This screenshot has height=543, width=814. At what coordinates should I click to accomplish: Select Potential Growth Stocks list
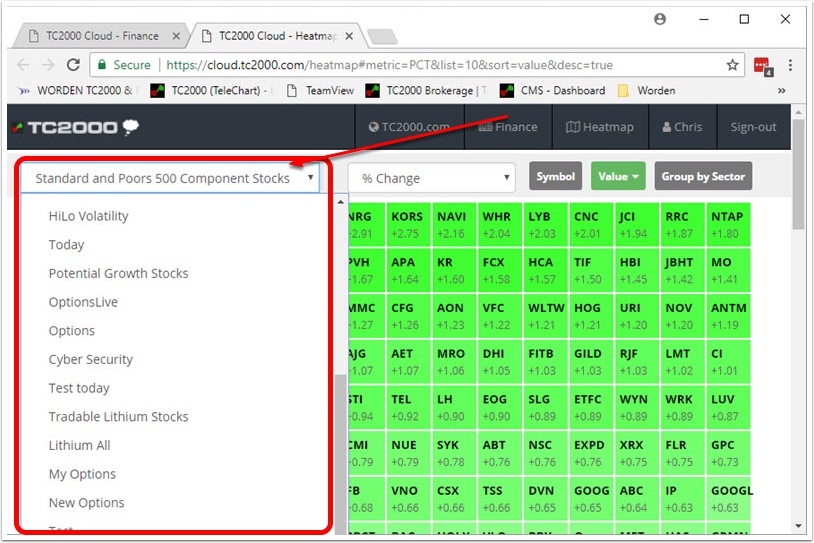pyautogui.click(x=118, y=273)
